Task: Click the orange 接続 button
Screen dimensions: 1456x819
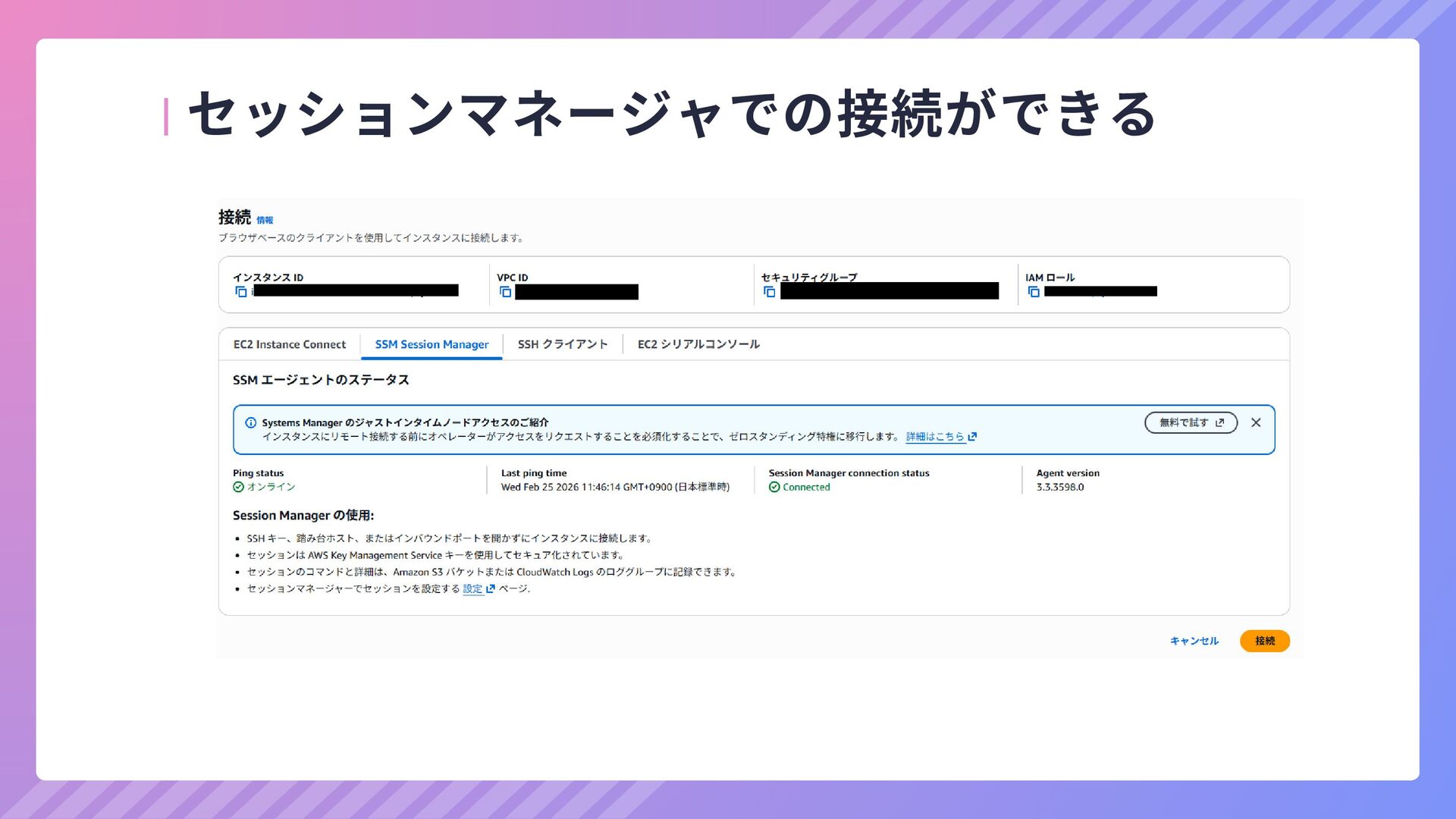Action: coord(1264,642)
